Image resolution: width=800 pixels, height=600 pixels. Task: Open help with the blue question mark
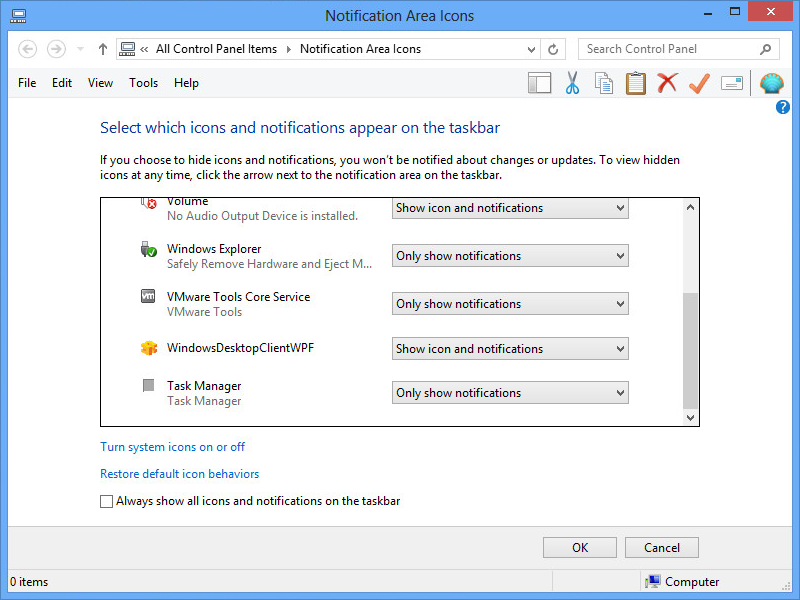(x=783, y=107)
